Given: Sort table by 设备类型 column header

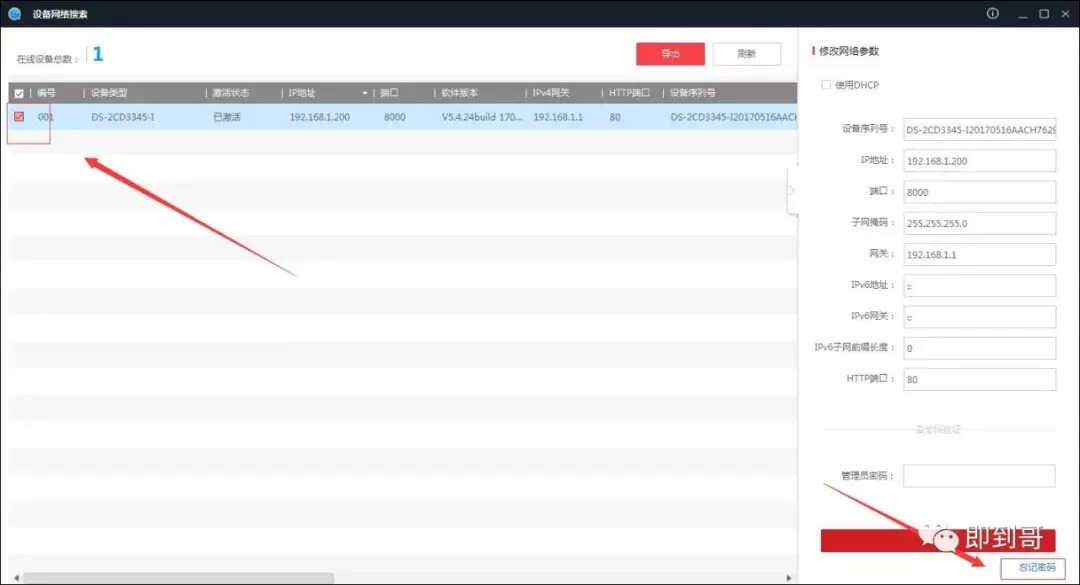Looking at the screenshot, I should [x=109, y=93].
